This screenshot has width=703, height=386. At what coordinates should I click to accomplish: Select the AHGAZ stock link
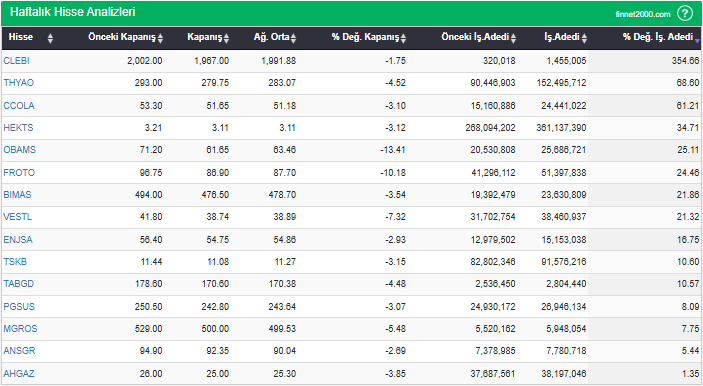[x=19, y=373]
